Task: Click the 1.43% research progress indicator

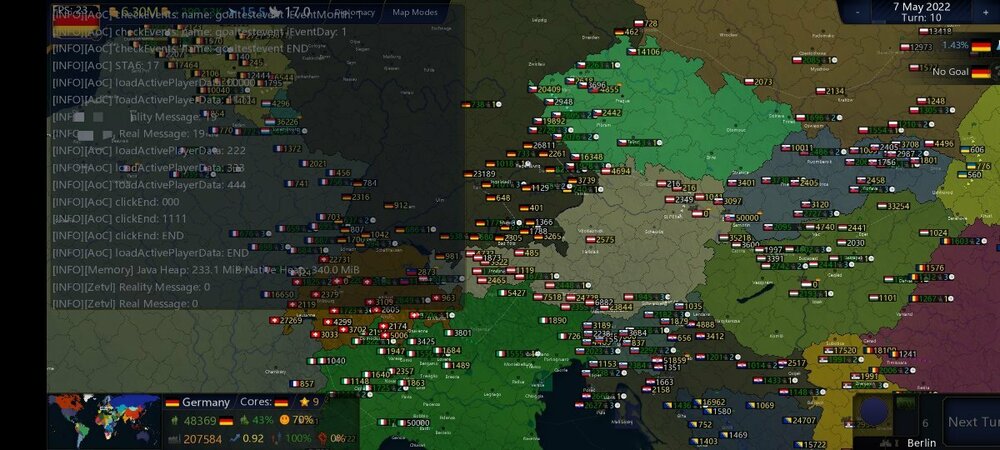Action: tap(955, 45)
